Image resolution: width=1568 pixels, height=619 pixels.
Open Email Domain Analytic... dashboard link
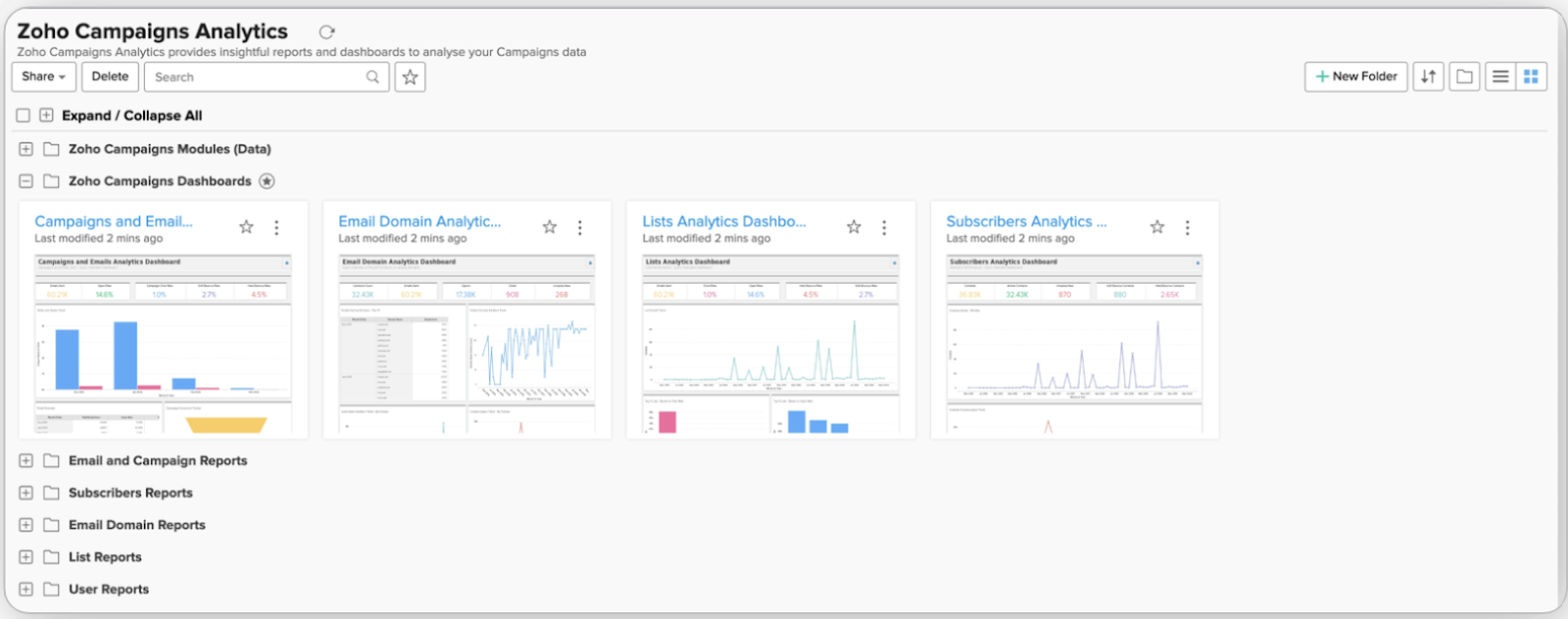[419, 221]
